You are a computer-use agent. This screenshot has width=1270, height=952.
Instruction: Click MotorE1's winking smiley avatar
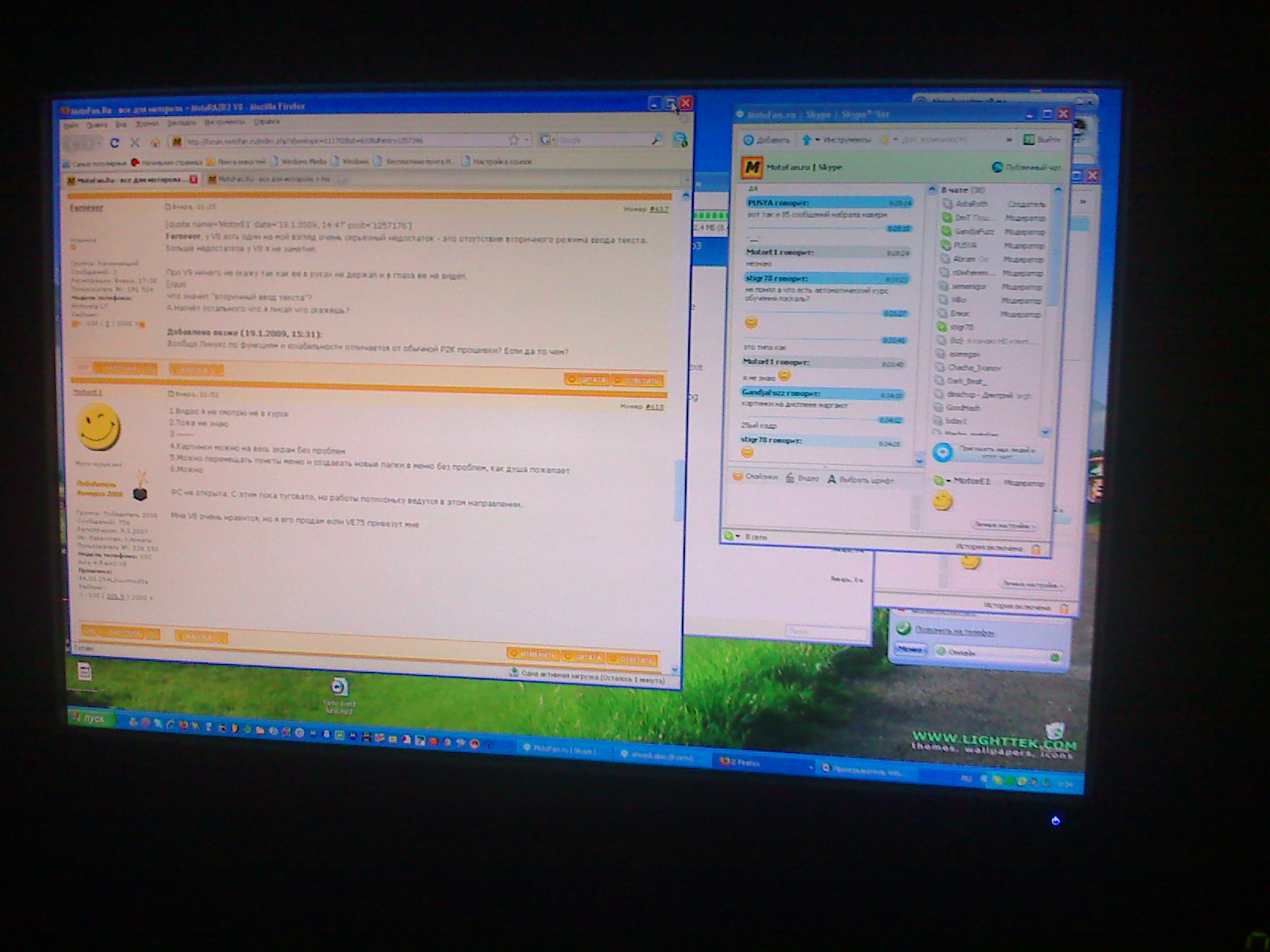(x=98, y=426)
